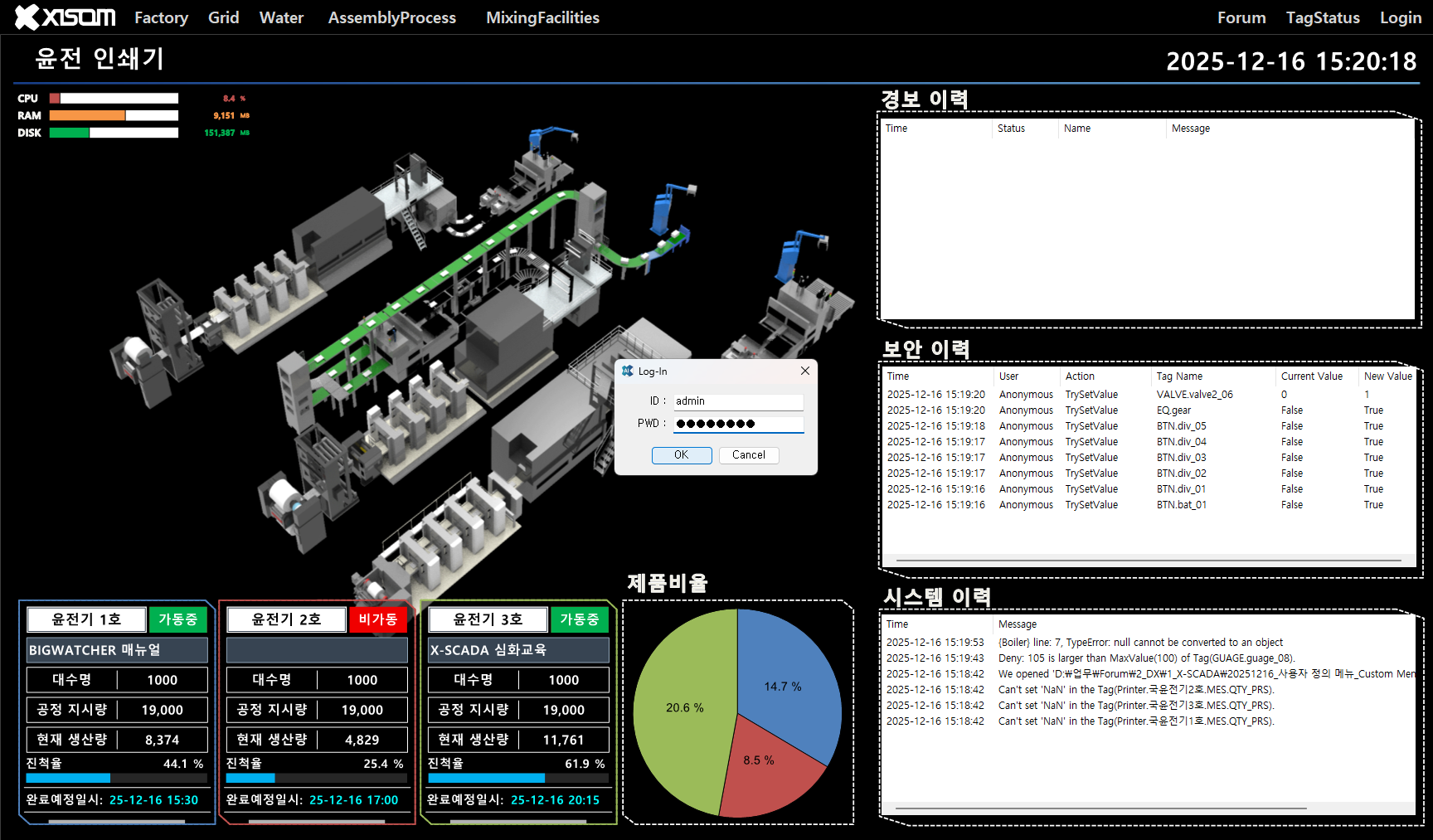Open the Factory menu
This screenshot has width=1433, height=840.
click(x=161, y=17)
